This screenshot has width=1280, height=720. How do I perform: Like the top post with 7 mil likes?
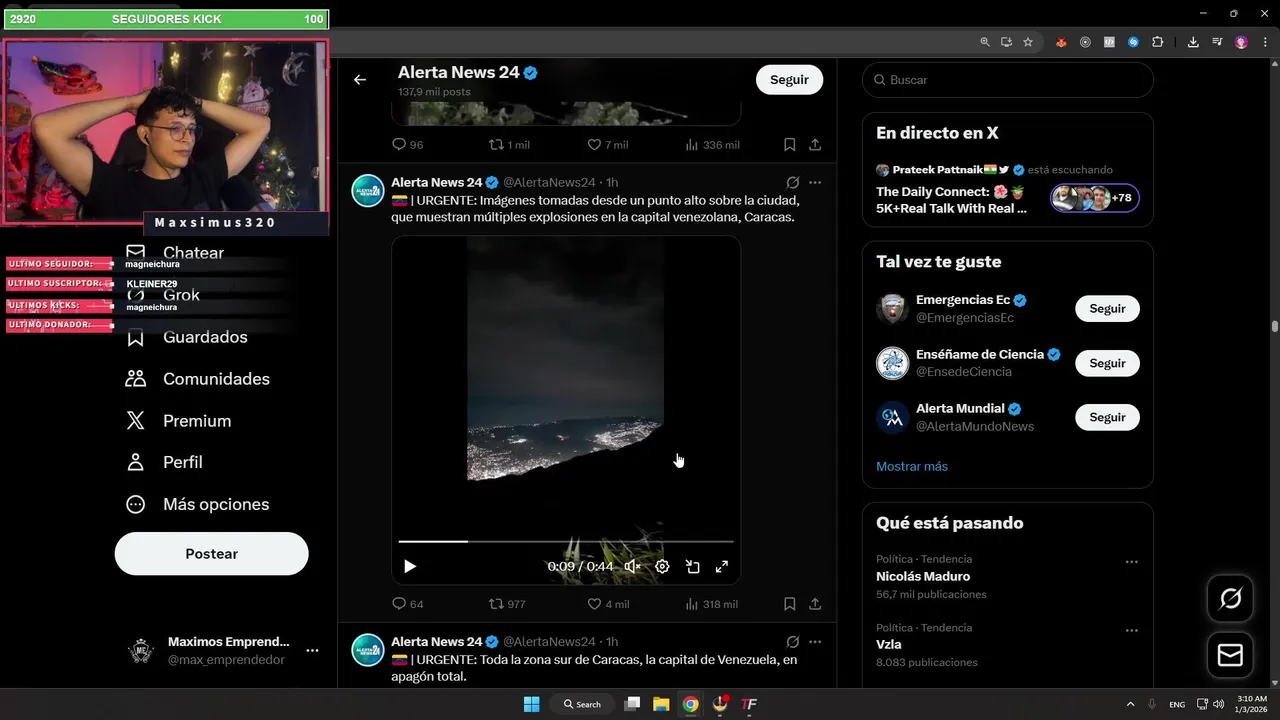(x=608, y=145)
